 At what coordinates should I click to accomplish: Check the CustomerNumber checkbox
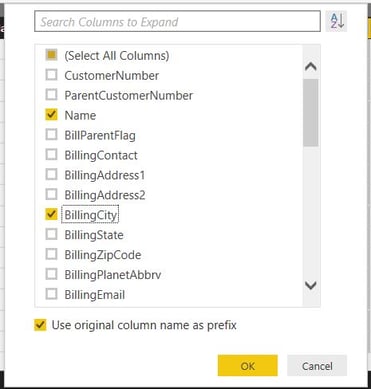point(51,75)
